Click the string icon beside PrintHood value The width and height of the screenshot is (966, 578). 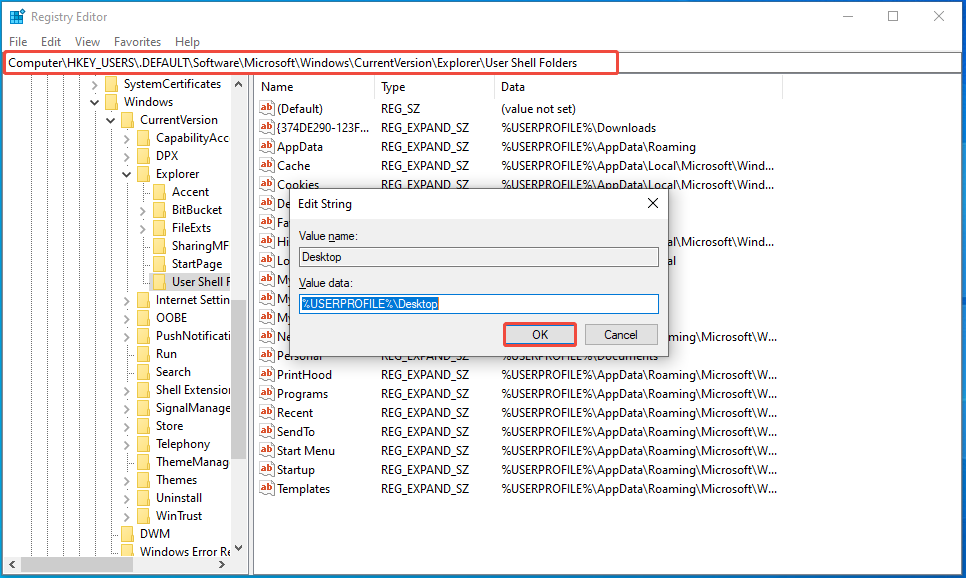point(266,374)
